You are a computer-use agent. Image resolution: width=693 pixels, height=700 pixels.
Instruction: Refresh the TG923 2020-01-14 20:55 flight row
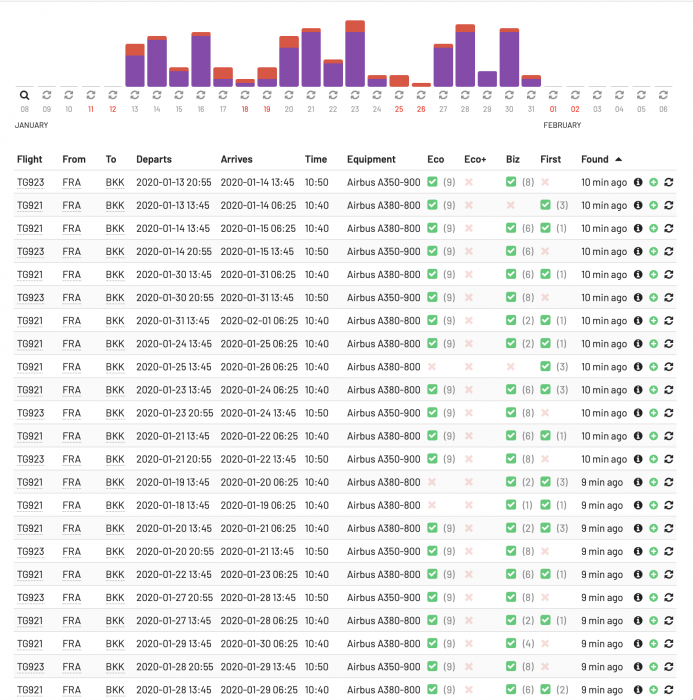(x=668, y=252)
